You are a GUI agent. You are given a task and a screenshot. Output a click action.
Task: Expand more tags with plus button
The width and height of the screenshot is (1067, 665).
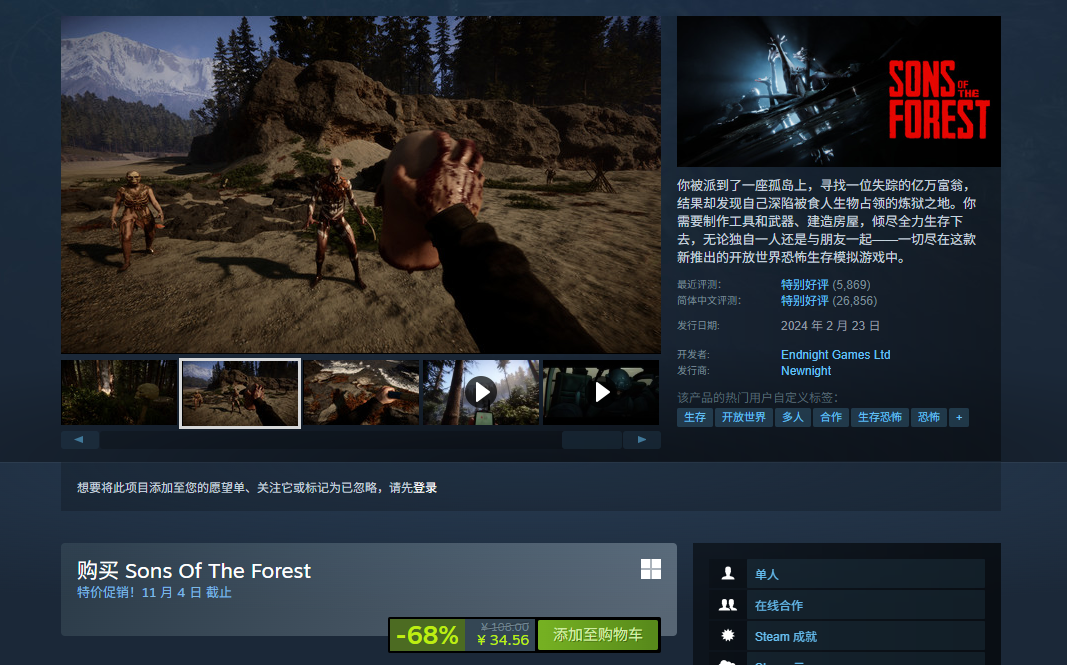[959, 417]
